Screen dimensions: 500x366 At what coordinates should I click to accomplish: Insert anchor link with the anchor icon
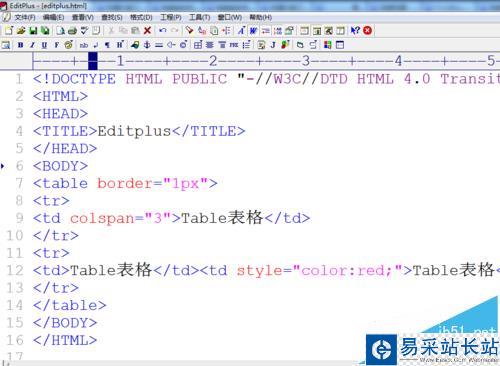147,45
